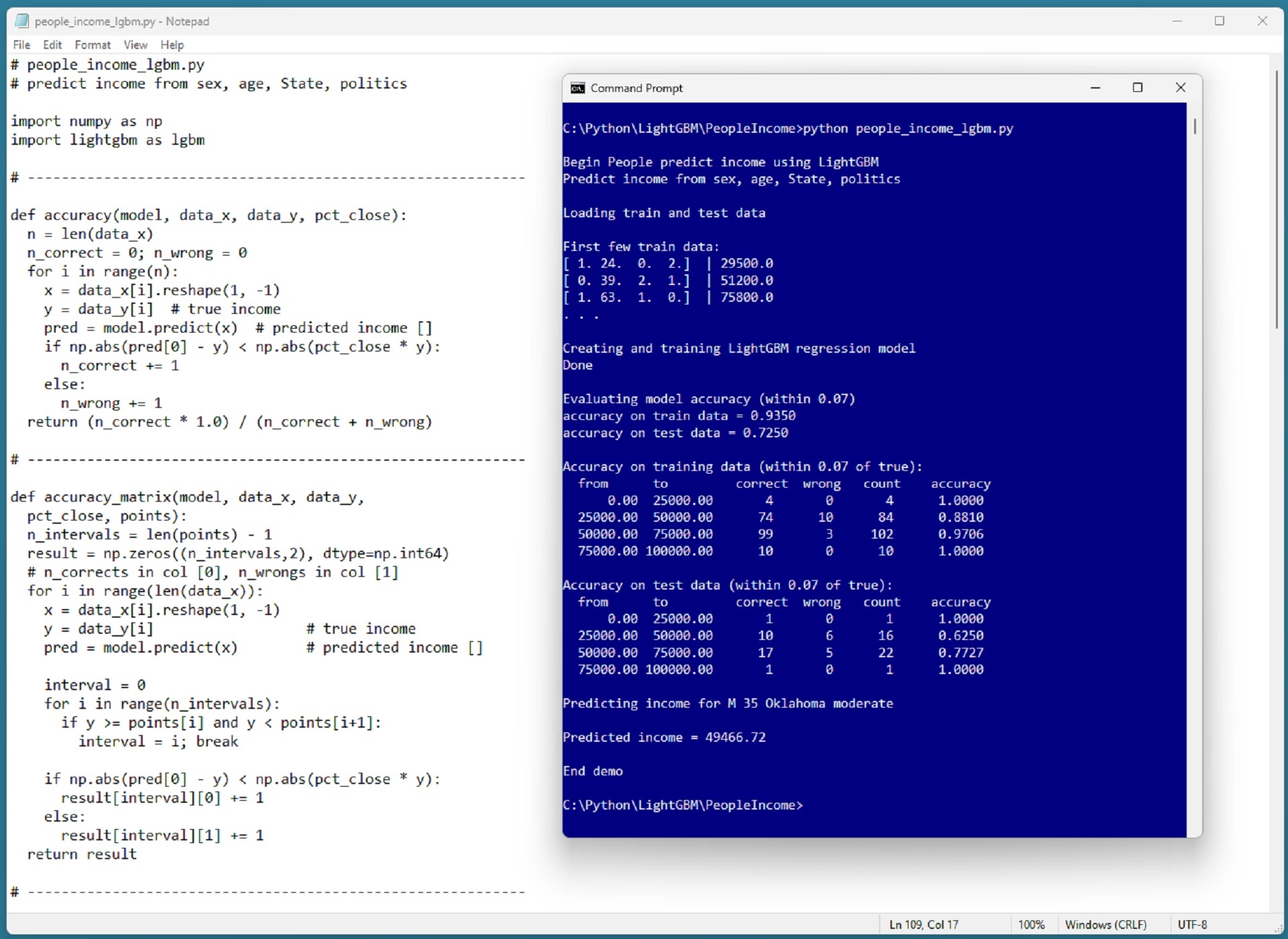The image size is (1288, 939).
Task: Click the Command Prompt window icon
Action: [x=577, y=88]
